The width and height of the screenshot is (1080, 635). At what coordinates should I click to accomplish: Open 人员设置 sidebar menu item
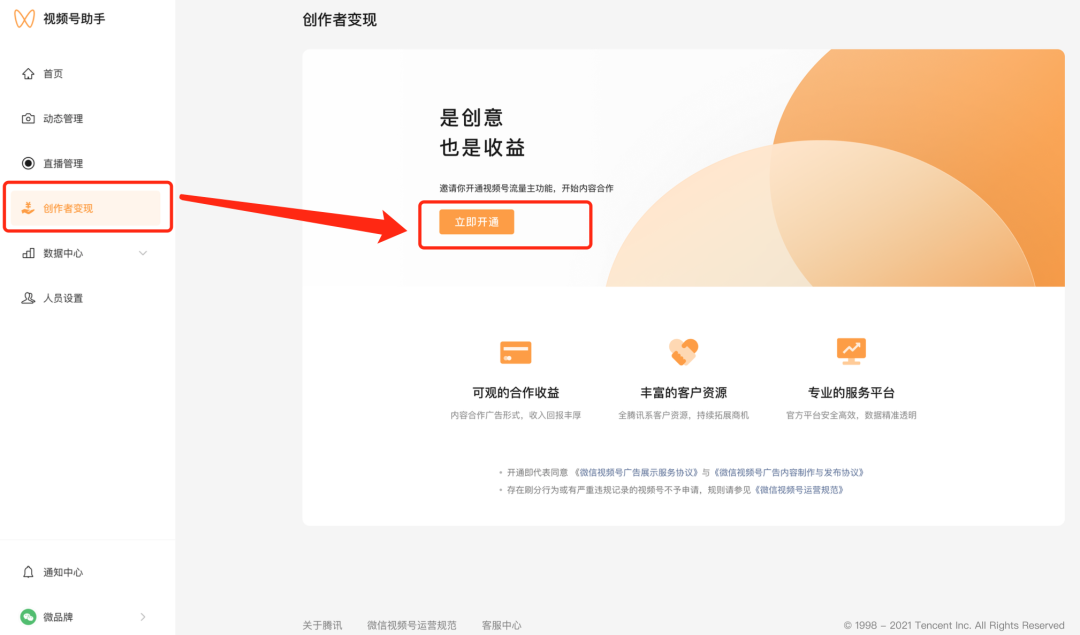coord(63,299)
